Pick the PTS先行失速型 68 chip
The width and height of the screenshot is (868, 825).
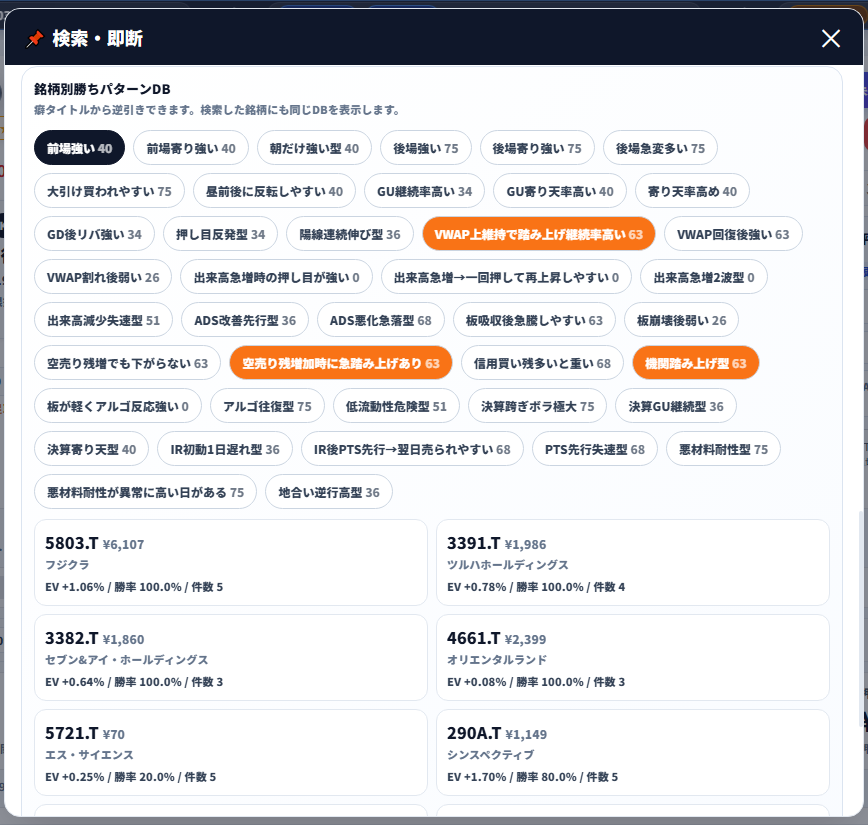coord(595,448)
